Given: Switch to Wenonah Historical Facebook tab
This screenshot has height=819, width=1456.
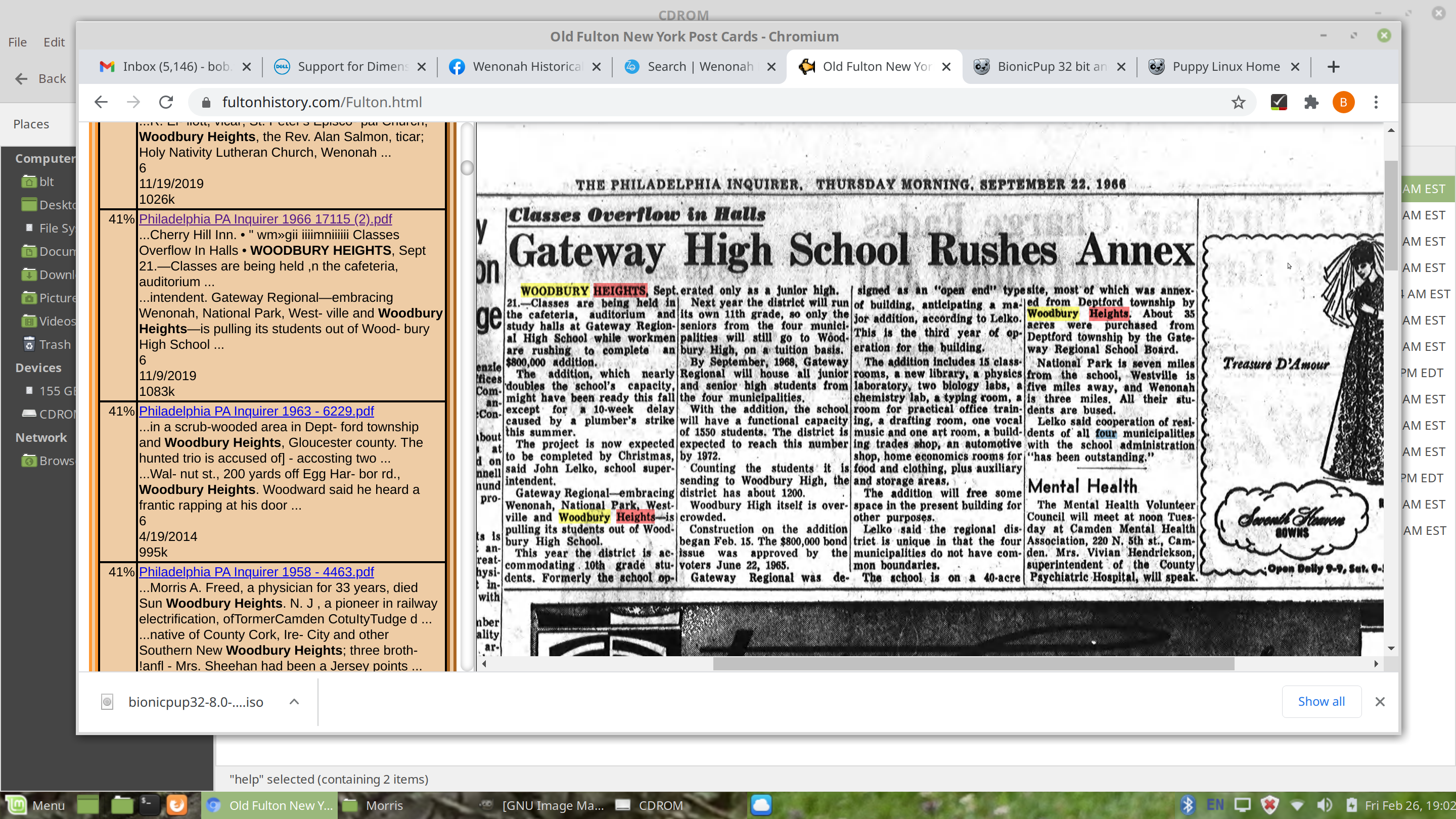Looking at the screenshot, I should (x=525, y=67).
